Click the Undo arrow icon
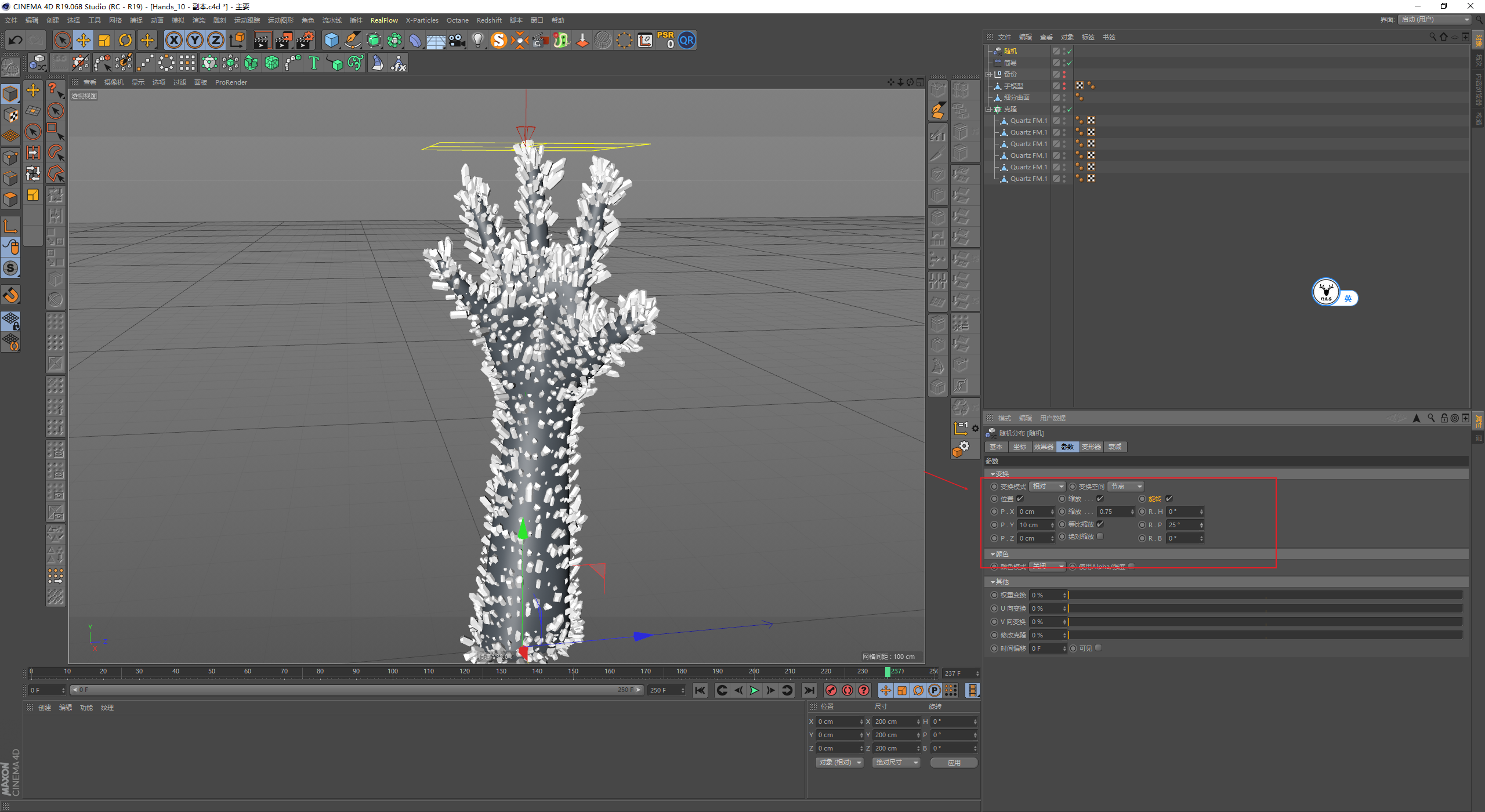Image resolution: width=1485 pixels, height=812 pixels. point(16,40)
